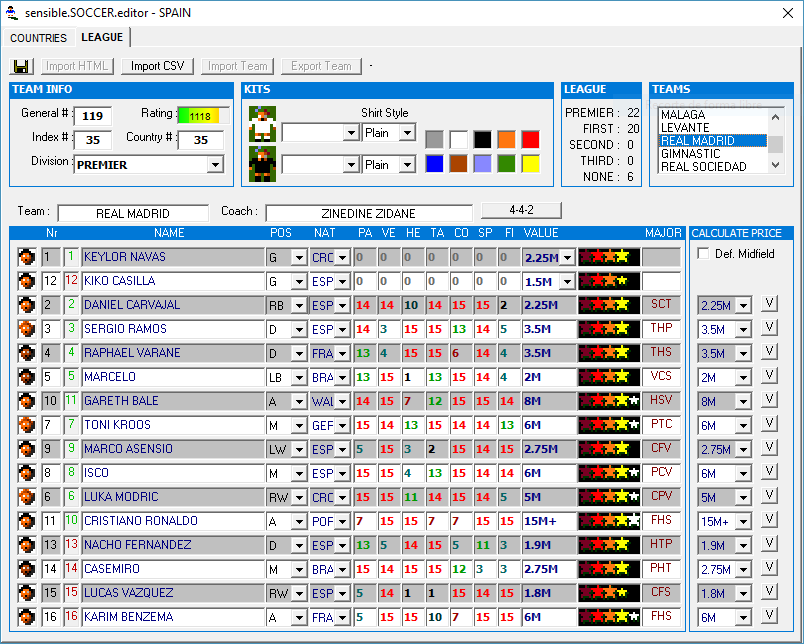Expand the first kit Shirt Style Plain dropdown
The height and width of the screenshot is (644, 804).
pos(407,133)
